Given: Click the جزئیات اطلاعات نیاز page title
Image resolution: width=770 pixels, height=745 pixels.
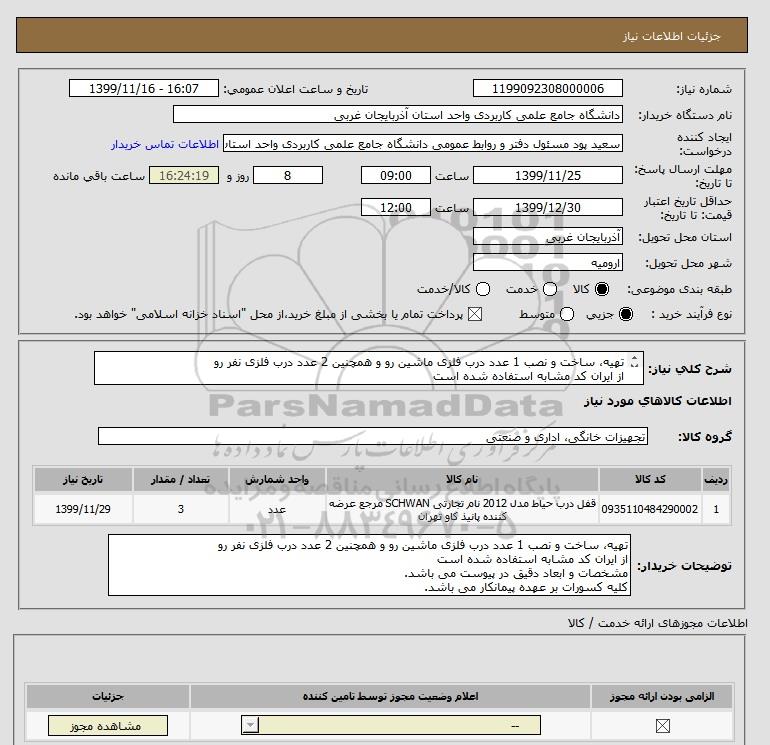Looking at the screenshot, I should (671, 36).
